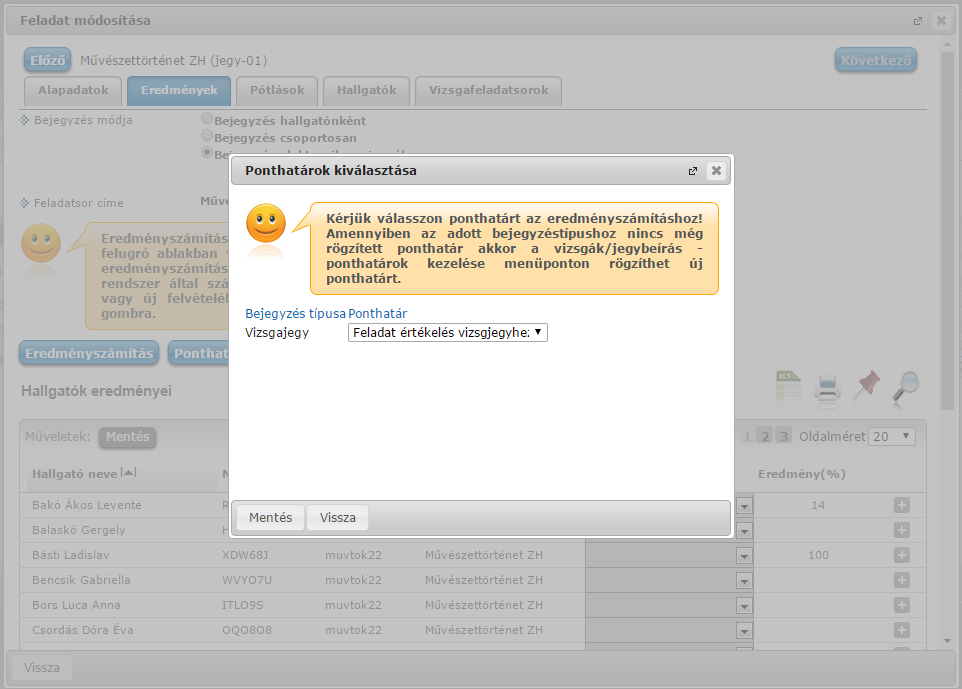Select Bejegyzés csoportosan radio button

(207, 135)
